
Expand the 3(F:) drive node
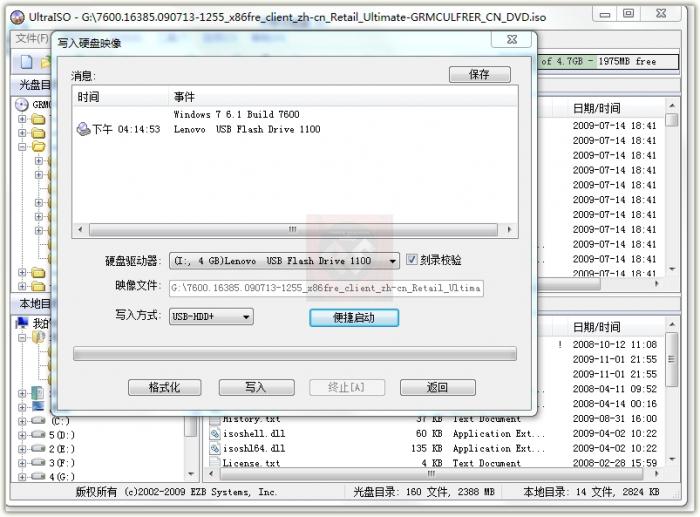pyautogui.click(x=22, y=463)
